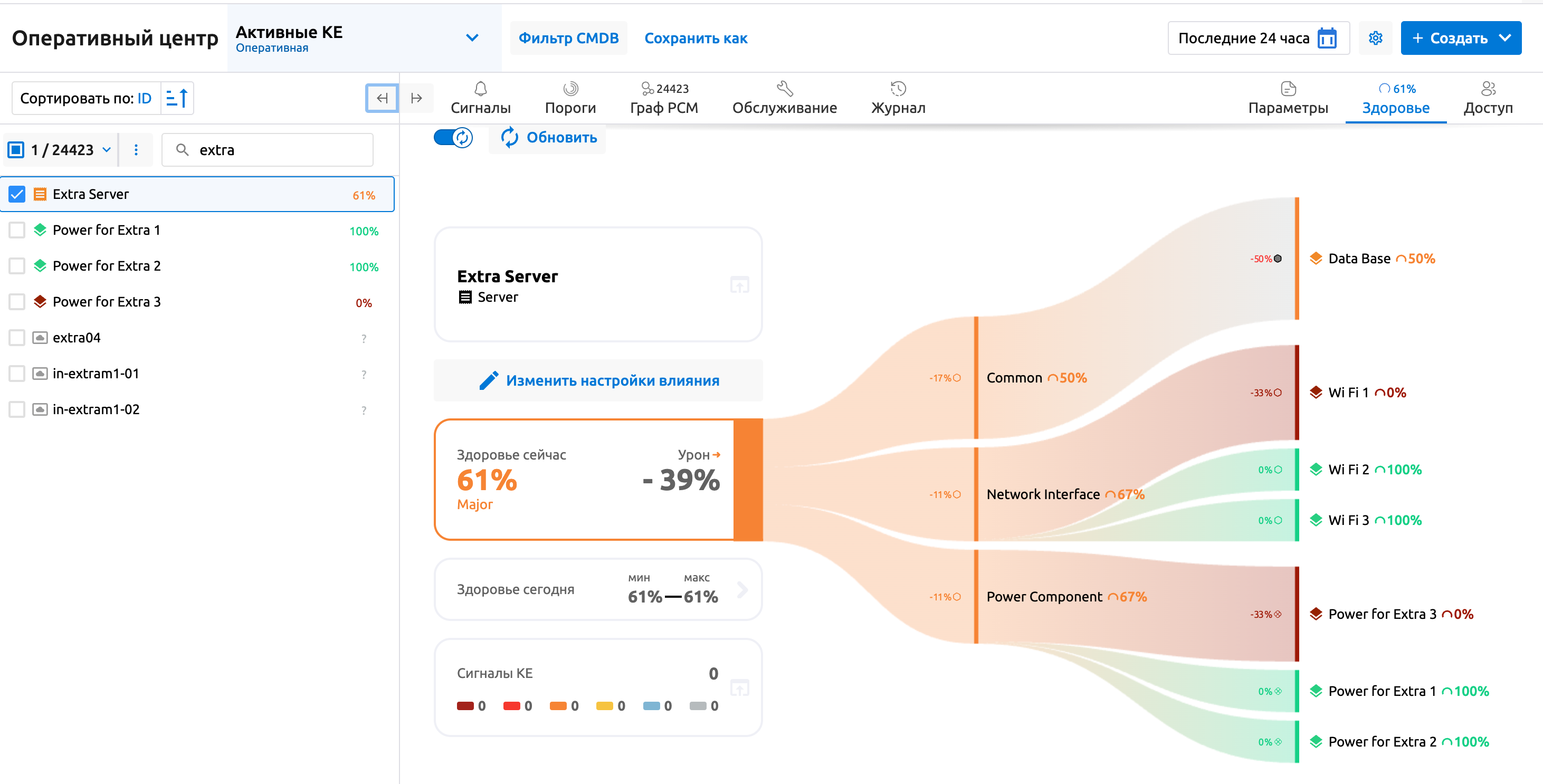Toggle sort direction ascending icon
1543x784 pixels.
(177, 98)
